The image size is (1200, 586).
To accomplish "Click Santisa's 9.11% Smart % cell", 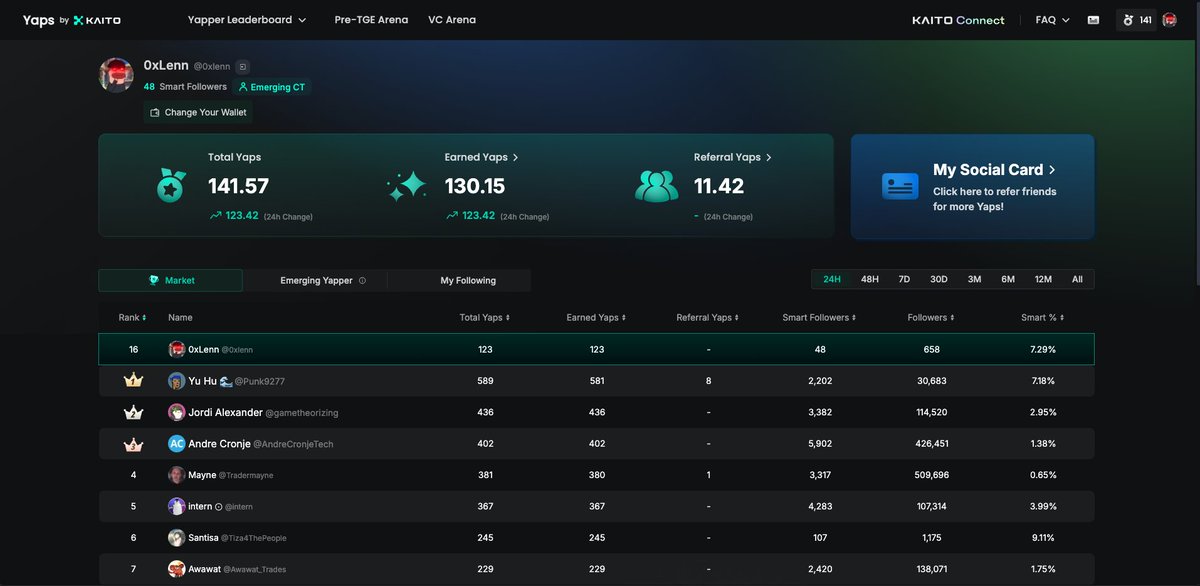I will pyautogui.click(x=1042, y=538).
